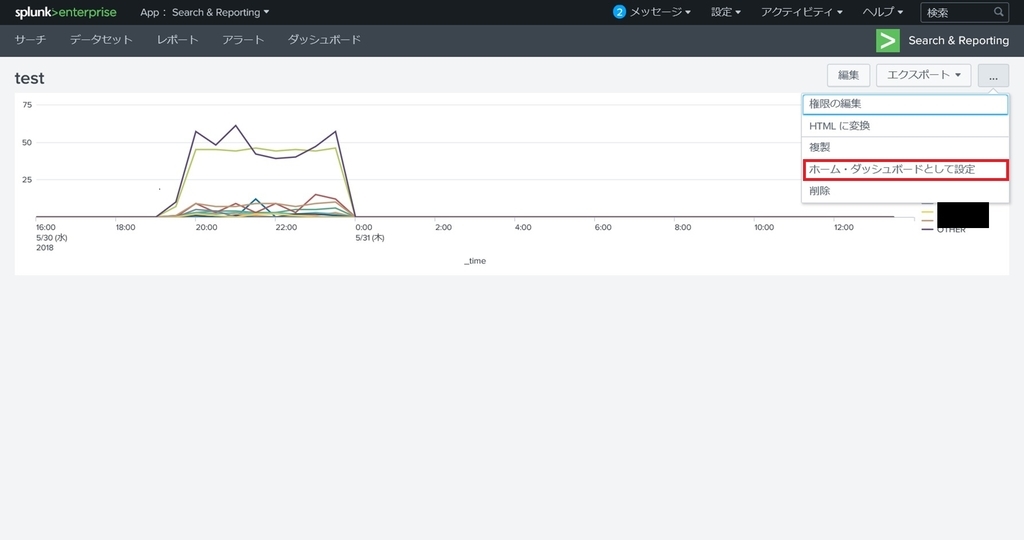Click the blue messages count badge
1024x540 pixels.
pyautogui.click(x=619, y=12)
